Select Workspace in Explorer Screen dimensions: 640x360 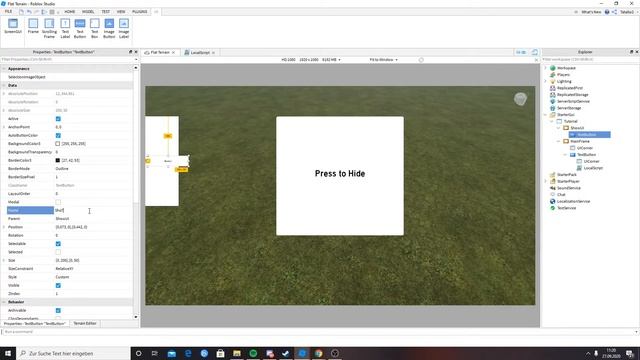pos(566,68)
